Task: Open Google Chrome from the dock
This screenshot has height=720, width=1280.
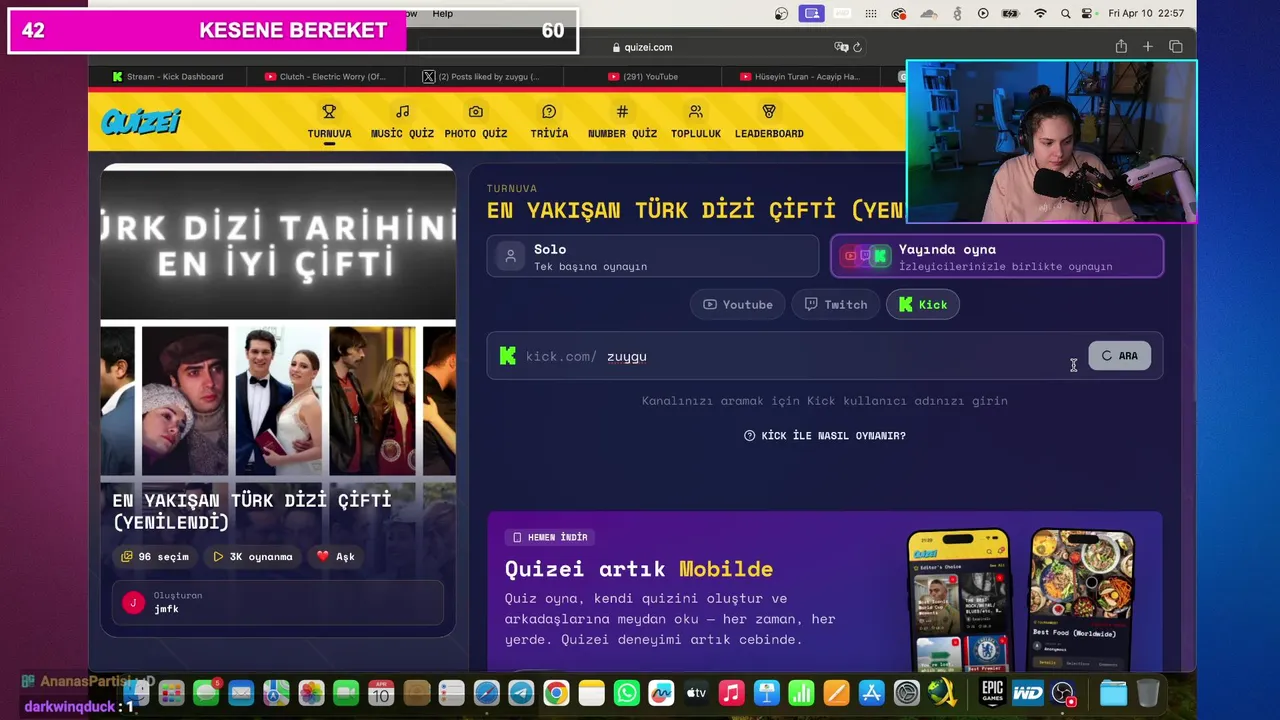Action: 556,692
